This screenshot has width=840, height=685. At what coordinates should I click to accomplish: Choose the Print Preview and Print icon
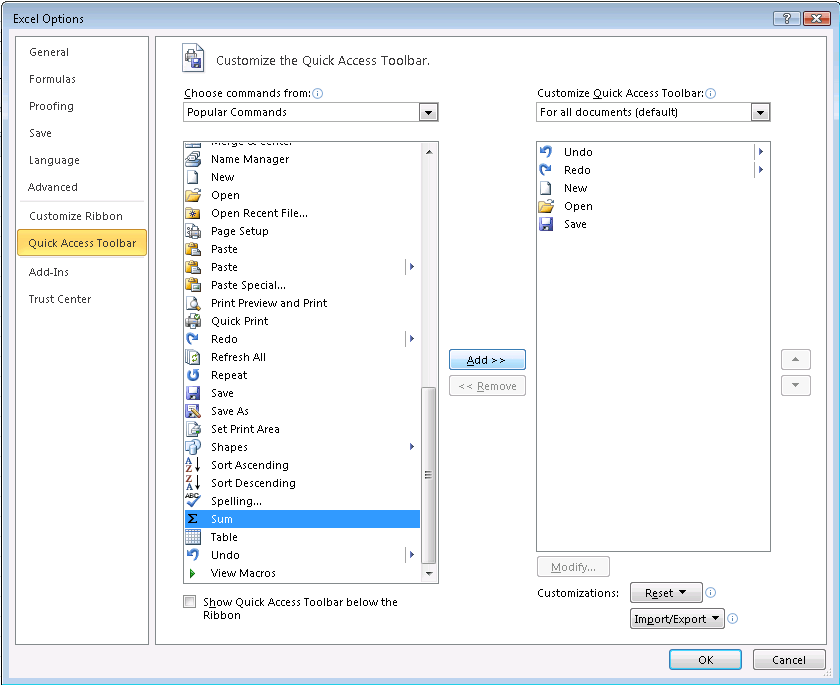pyautogui.click(x=193, y=303)
